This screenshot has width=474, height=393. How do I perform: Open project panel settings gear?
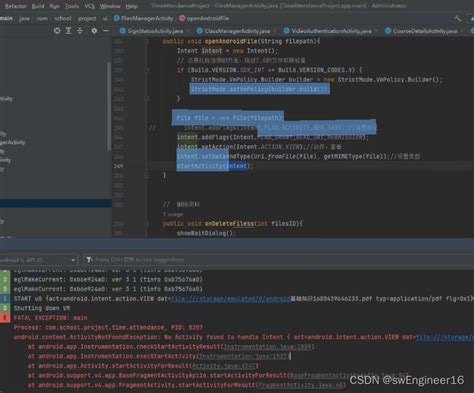click(94, 31)
